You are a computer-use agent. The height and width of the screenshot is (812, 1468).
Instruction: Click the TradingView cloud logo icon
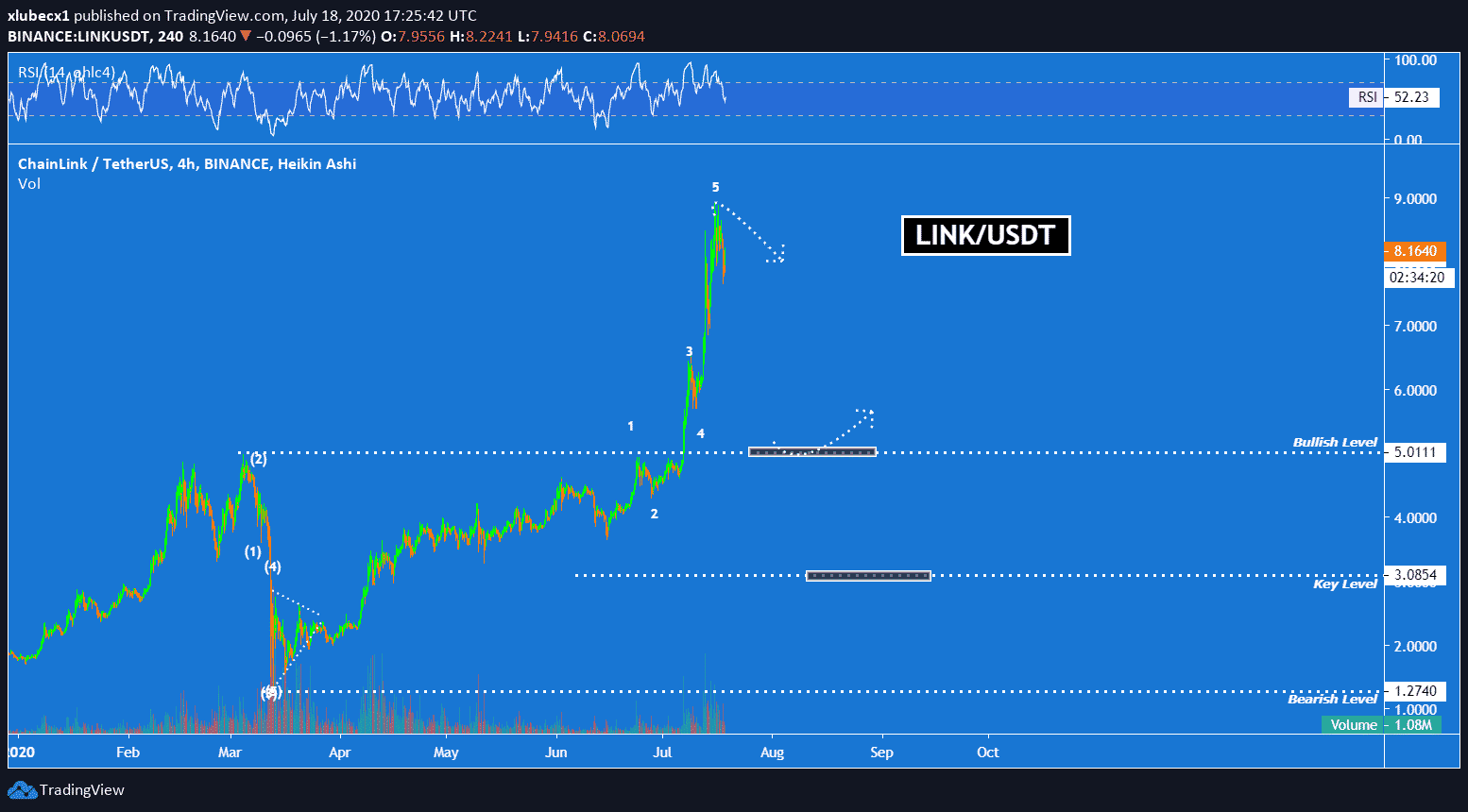23,790
